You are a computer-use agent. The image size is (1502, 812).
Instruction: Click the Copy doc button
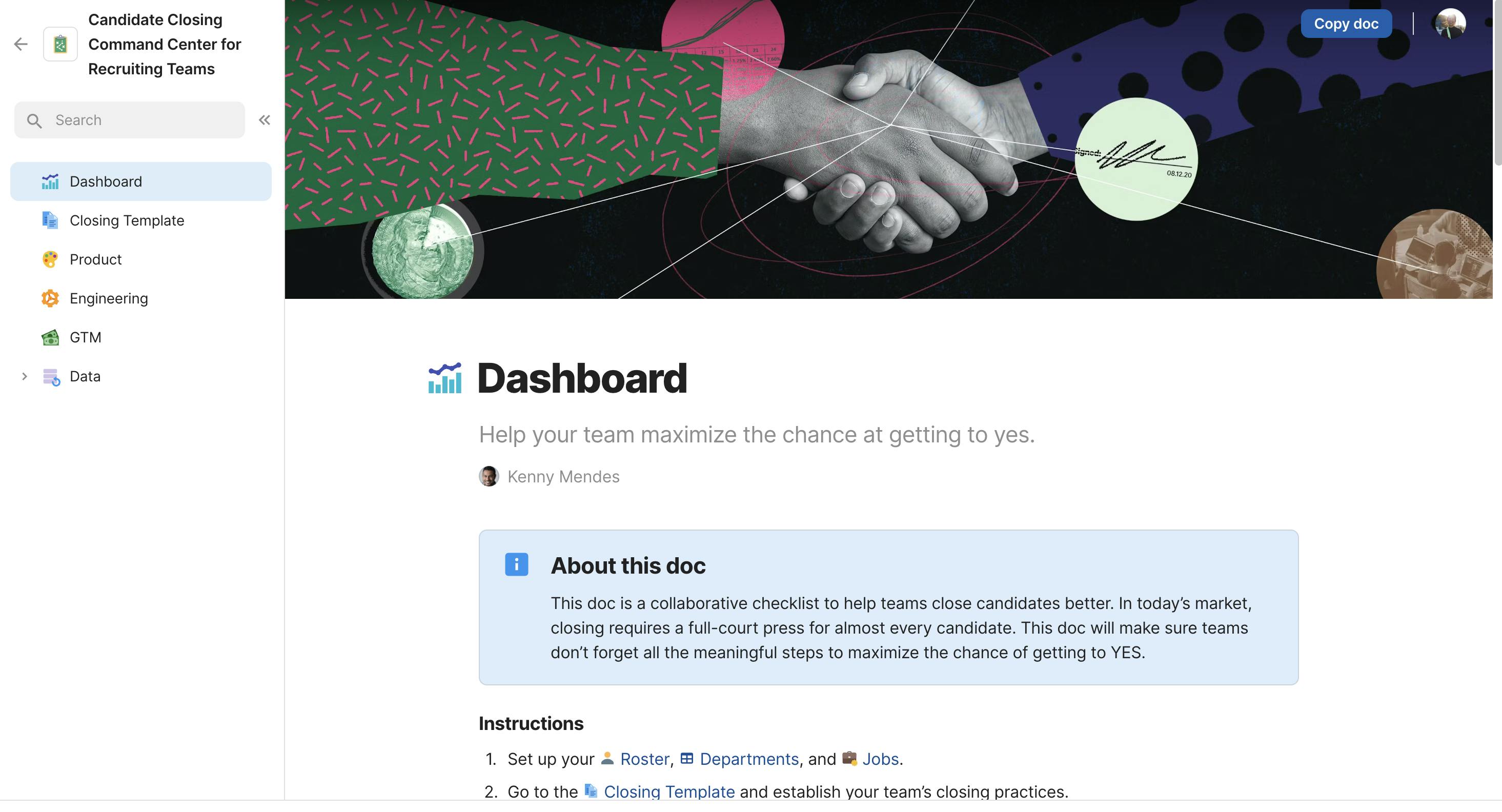pos(1347,23)
